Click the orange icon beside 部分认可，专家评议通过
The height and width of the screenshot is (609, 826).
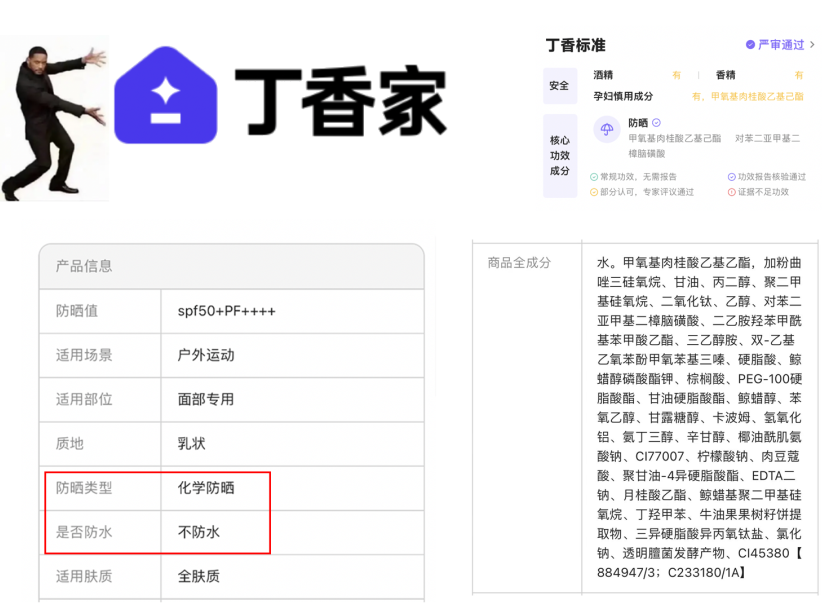click(x=594, y=192)
